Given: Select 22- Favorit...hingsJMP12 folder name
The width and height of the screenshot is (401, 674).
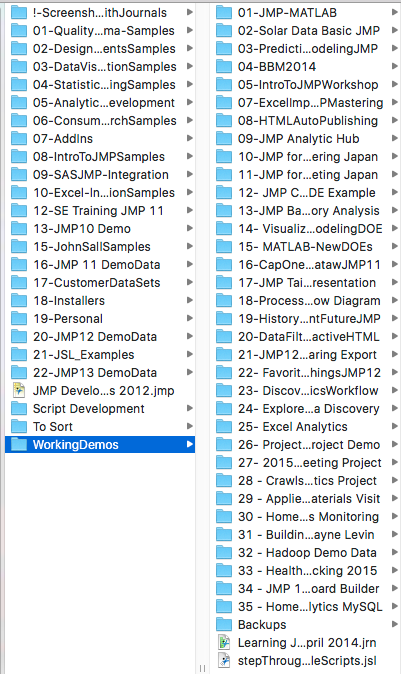Looking at the screenshot, I should click(x=309, y=372).
